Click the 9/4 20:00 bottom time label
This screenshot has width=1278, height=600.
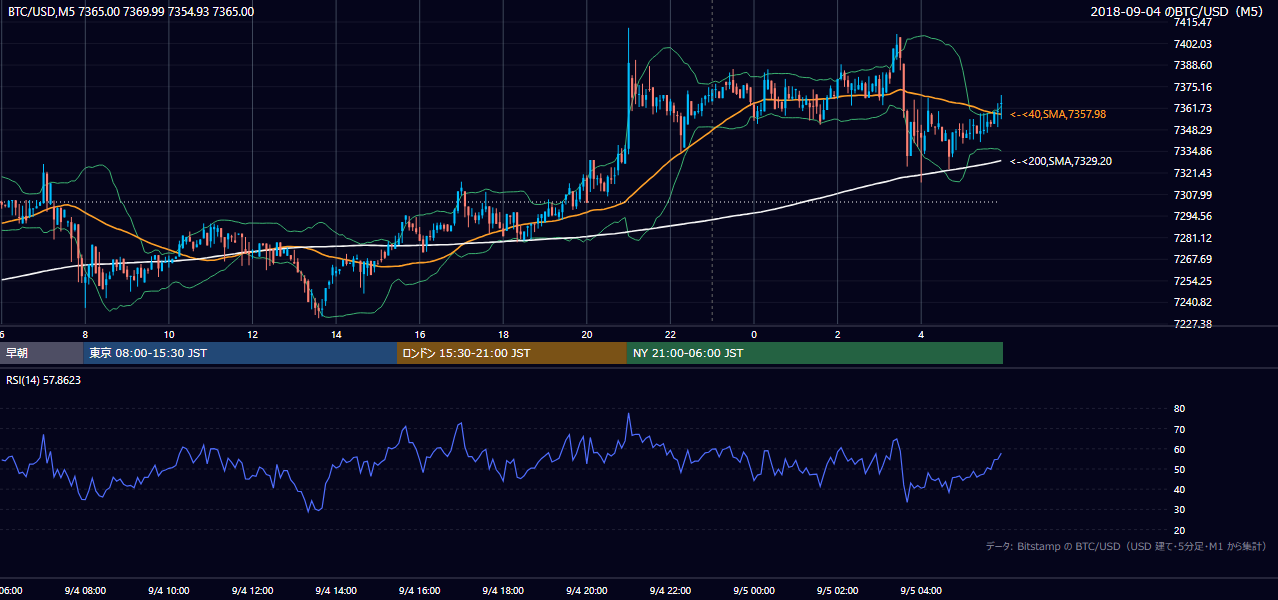pyautogui.click(x=586, y=591)
